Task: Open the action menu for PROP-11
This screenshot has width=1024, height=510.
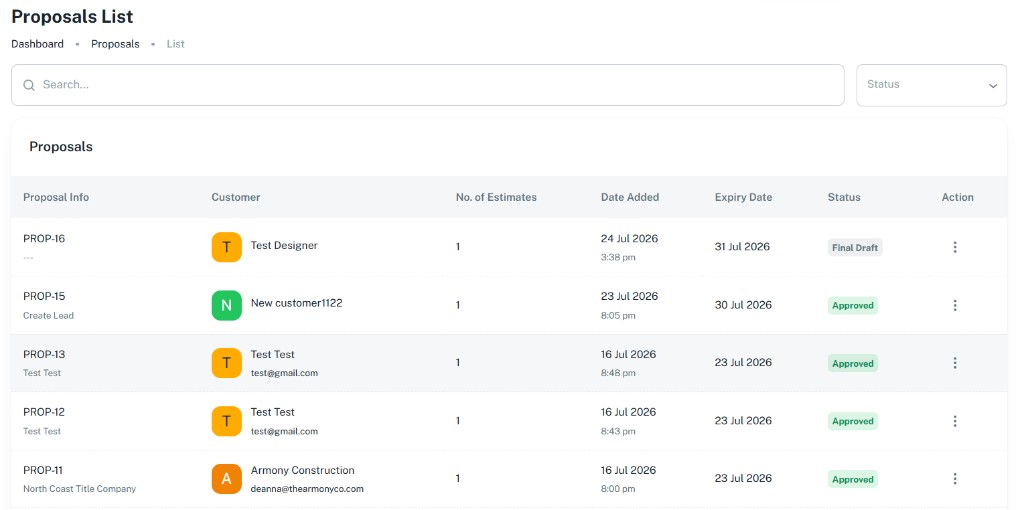Action: pos(955,479)
